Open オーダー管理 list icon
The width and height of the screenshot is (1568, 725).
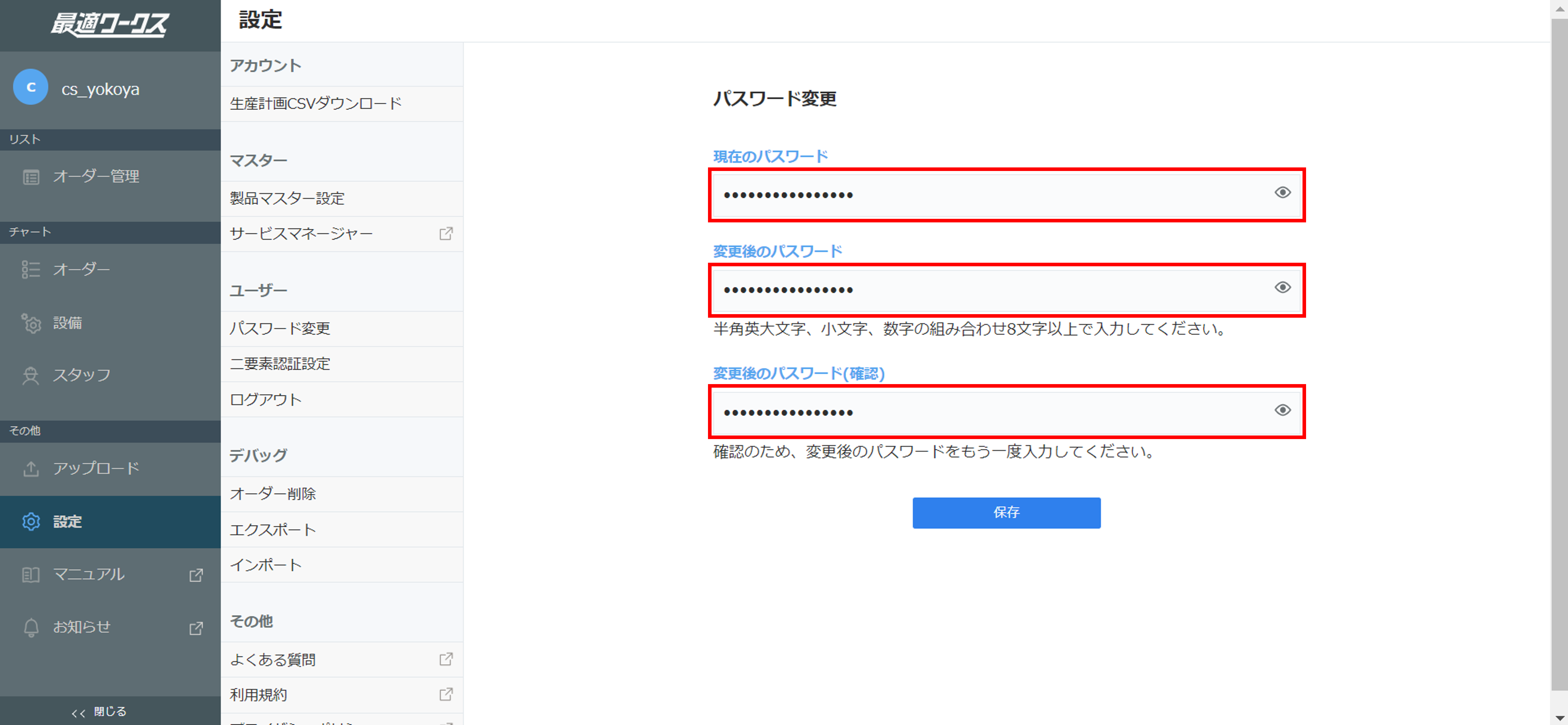point(31,177)
